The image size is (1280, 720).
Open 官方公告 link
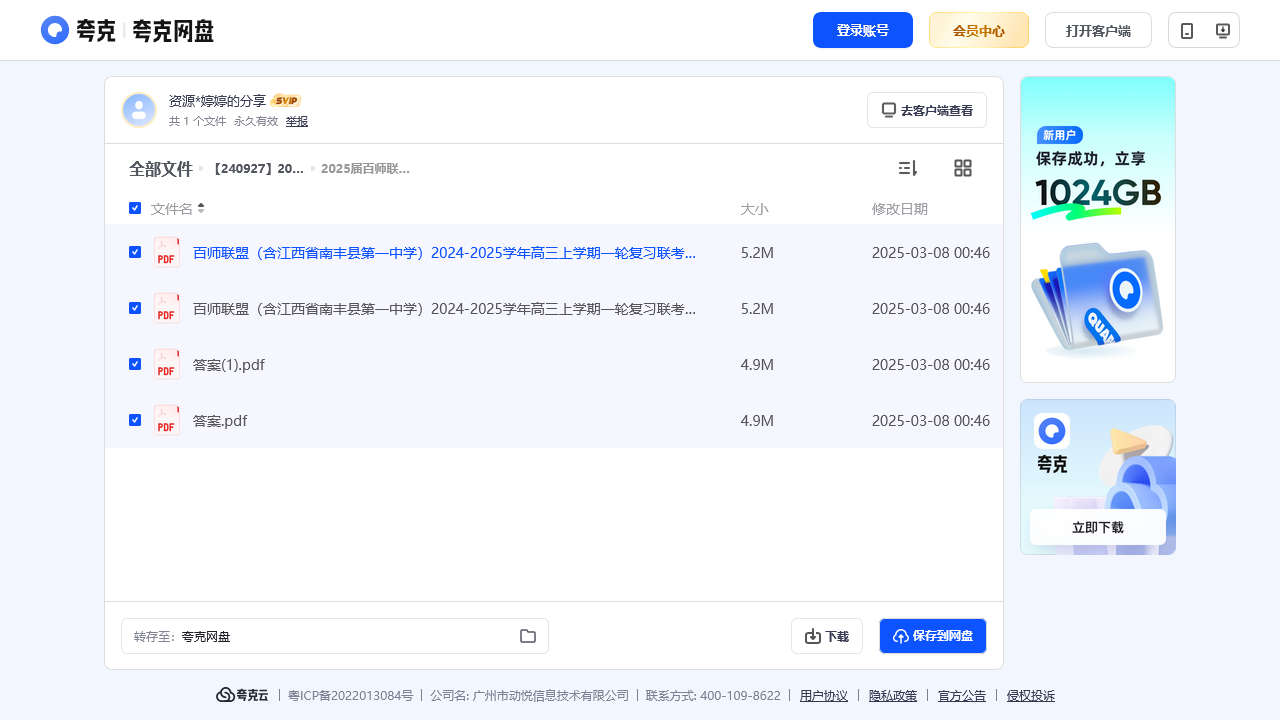click(962, 696)
